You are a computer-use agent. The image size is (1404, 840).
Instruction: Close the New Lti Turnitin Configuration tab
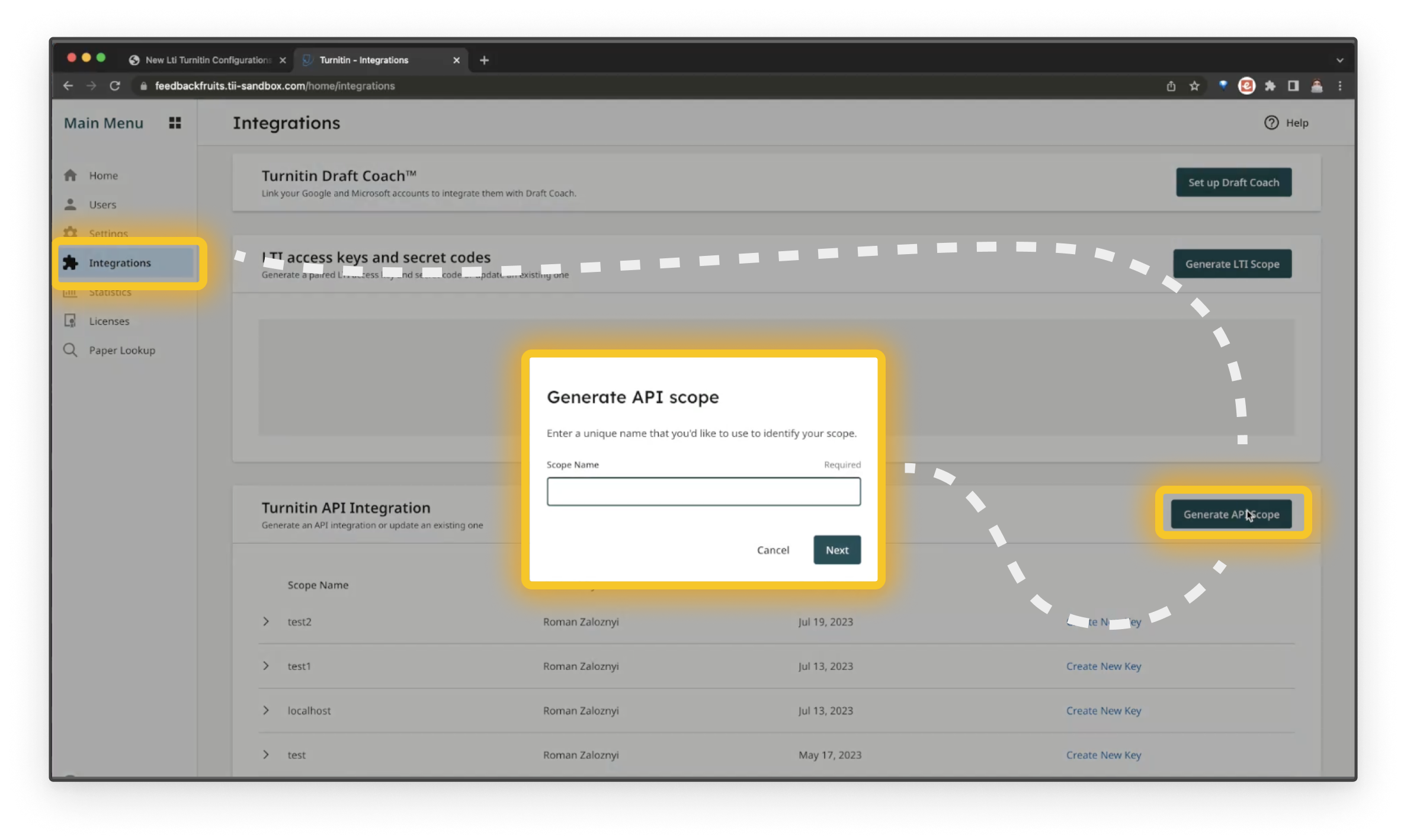point(283,60)
